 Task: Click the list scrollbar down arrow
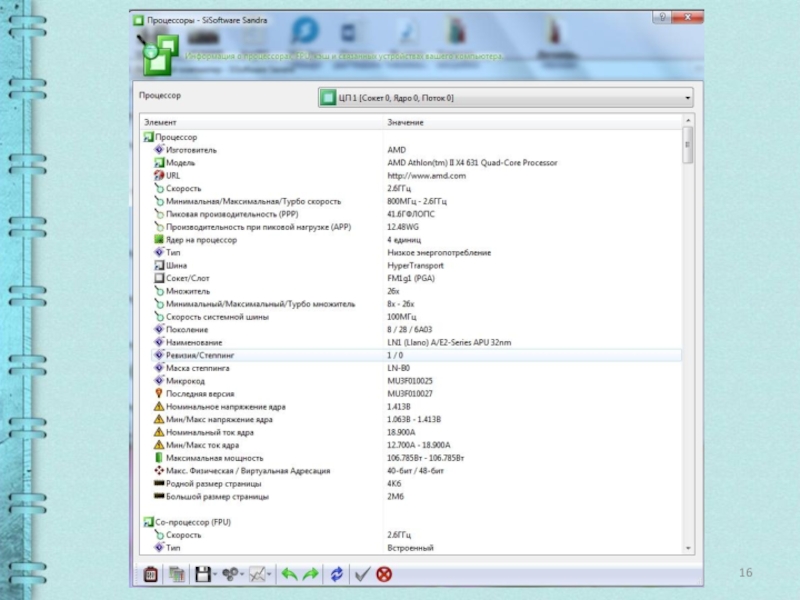688,548
